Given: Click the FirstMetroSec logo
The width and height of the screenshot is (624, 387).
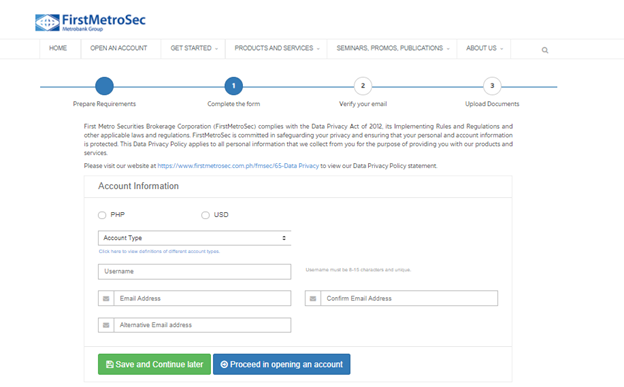Looking at the screenshot, I should (90, 22).
